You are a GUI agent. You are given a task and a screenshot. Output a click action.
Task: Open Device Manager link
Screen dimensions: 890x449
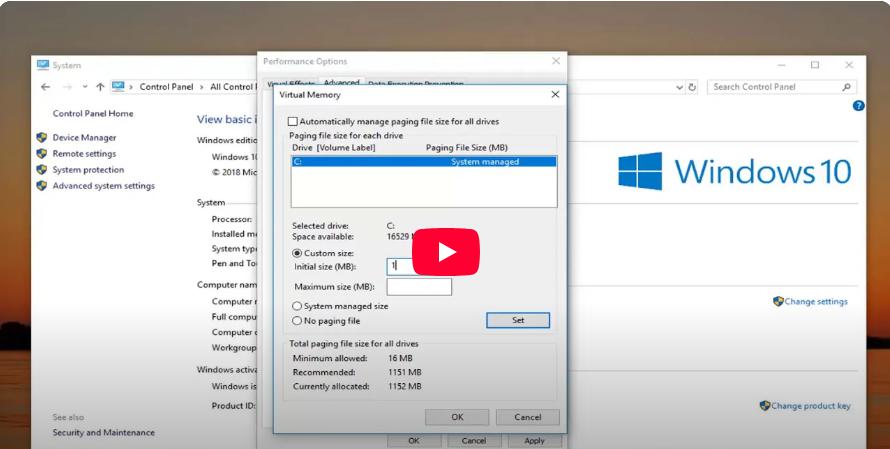tap(84, 137)
